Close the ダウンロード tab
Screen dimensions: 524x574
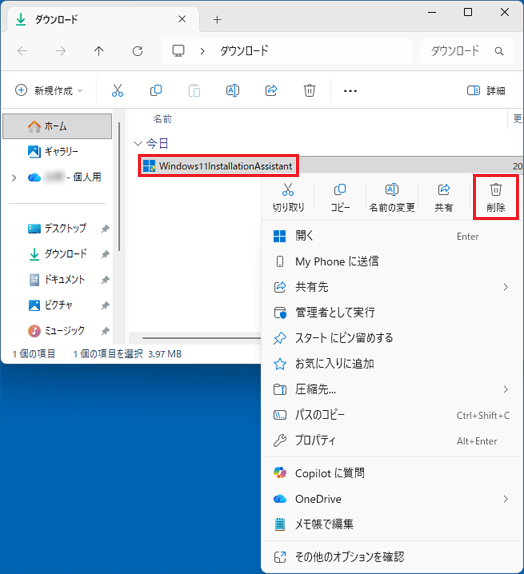(182, 19)
